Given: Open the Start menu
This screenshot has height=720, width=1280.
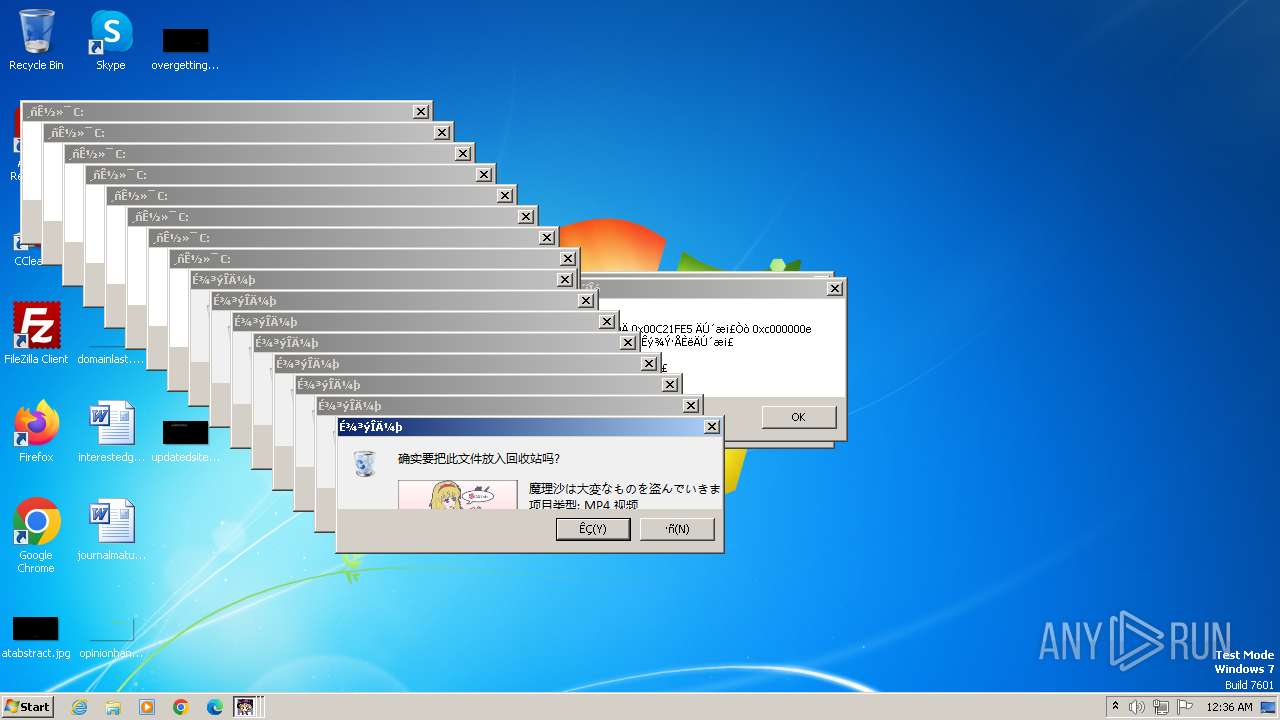Looking at the screenshot, I should tap(28, 706).
